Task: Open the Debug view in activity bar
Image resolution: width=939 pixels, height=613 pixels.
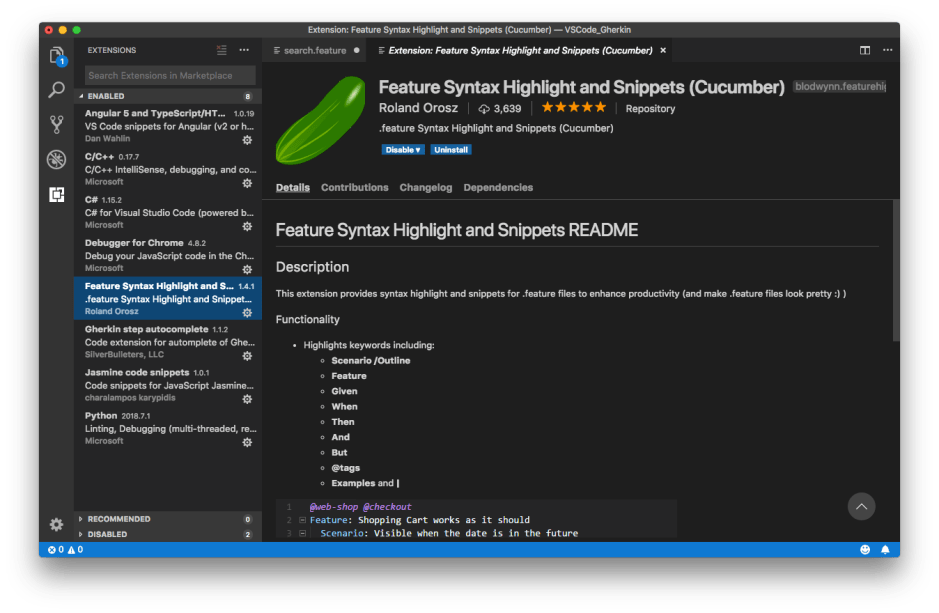Action: [x=57, y=160]
